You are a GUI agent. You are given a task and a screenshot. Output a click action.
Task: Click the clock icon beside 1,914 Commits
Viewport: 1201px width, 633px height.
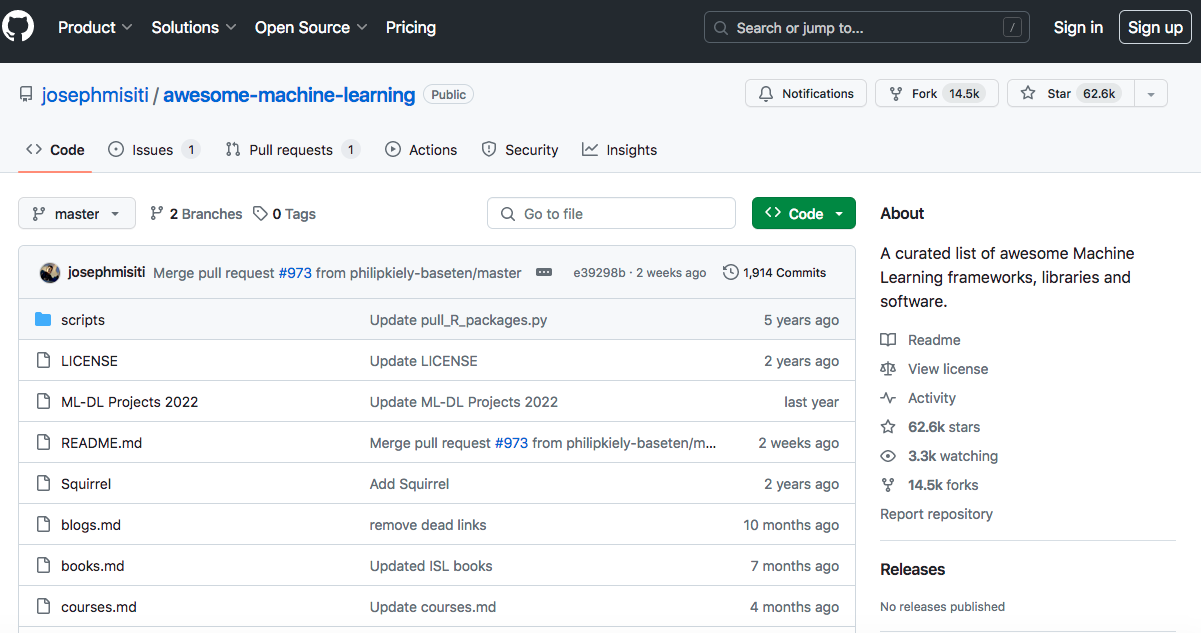click(729, 272)
